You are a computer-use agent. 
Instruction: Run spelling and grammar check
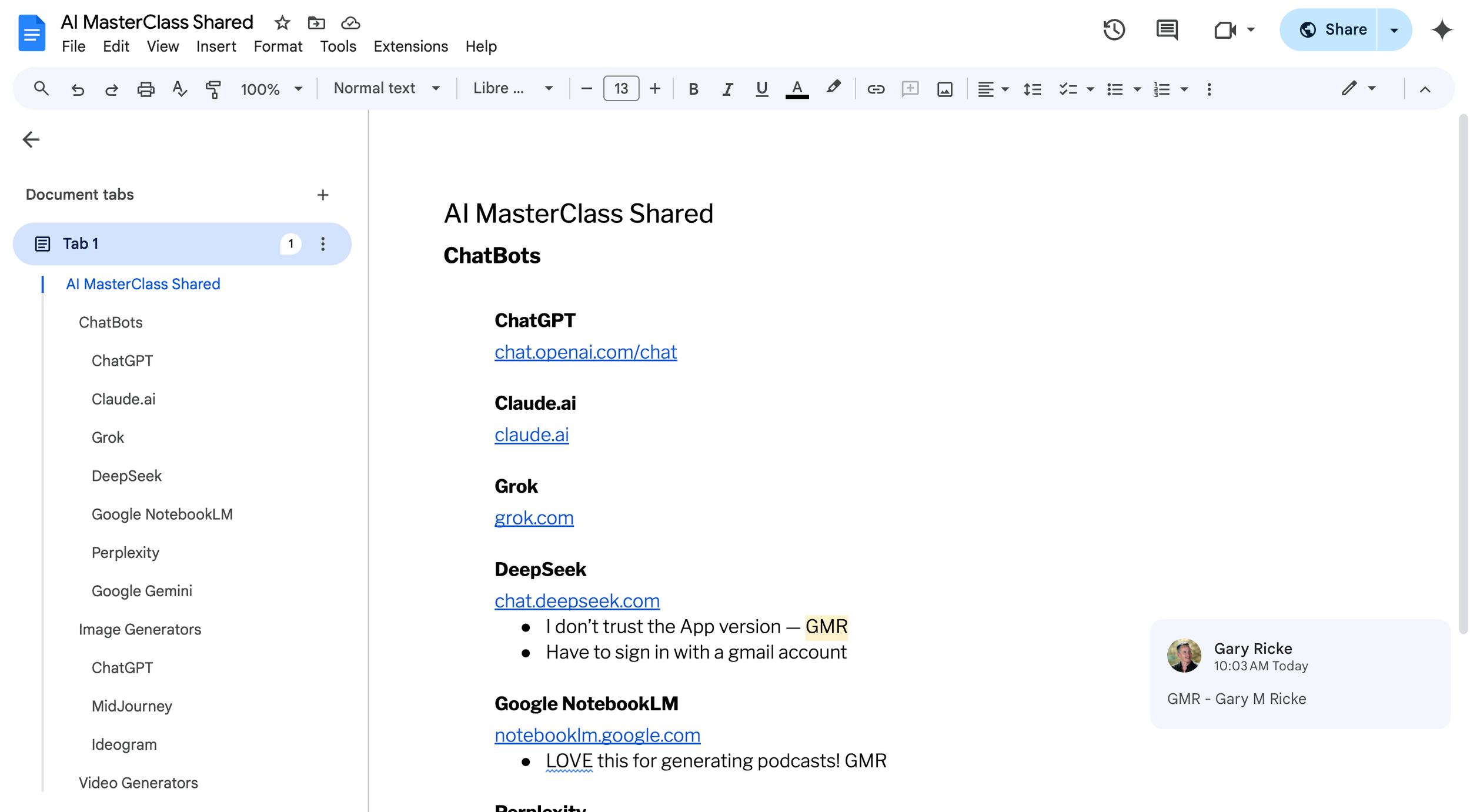(x=179, y=89)
